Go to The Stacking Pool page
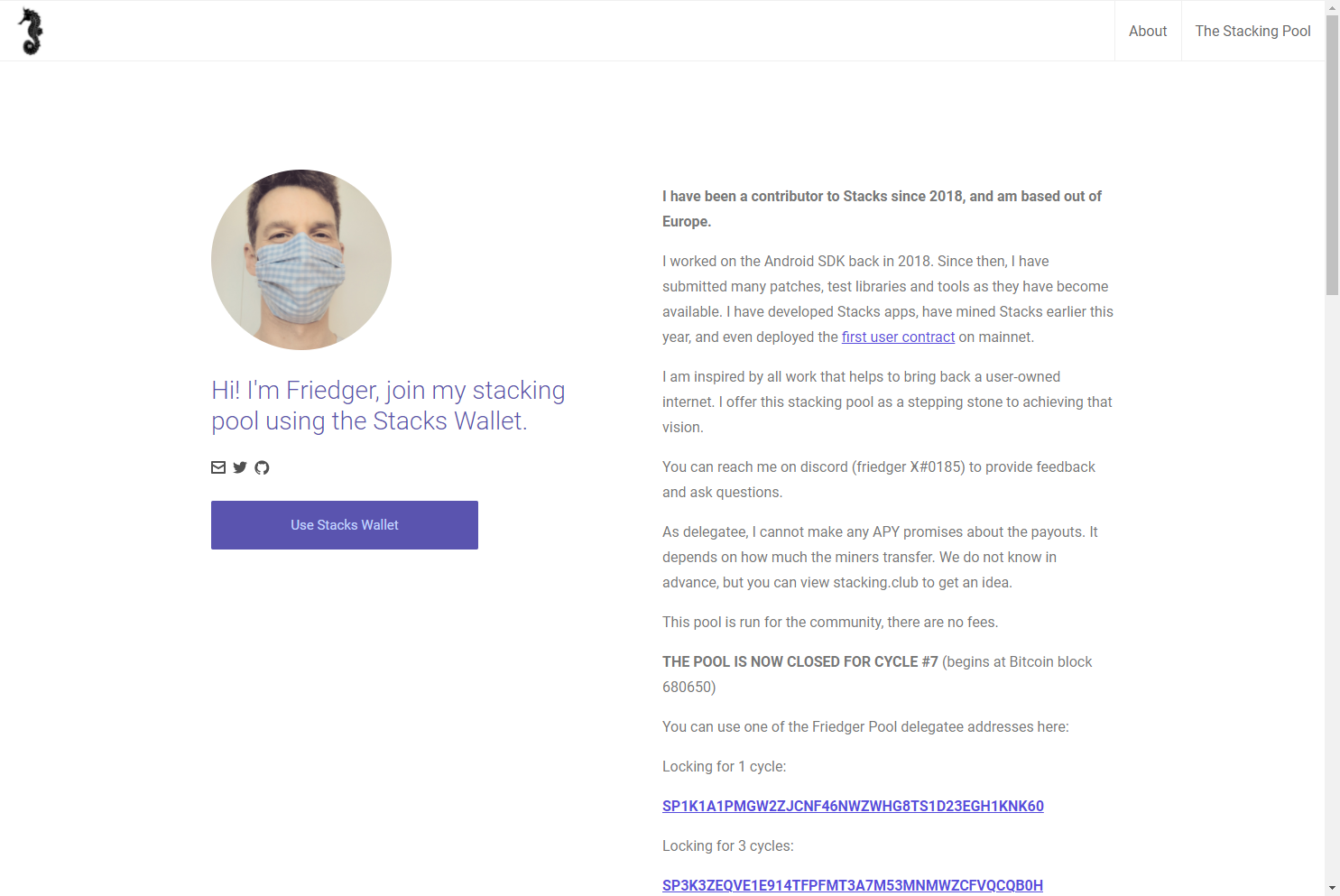The width and height of the screenshot is (1340, 896). [1252, 31]
